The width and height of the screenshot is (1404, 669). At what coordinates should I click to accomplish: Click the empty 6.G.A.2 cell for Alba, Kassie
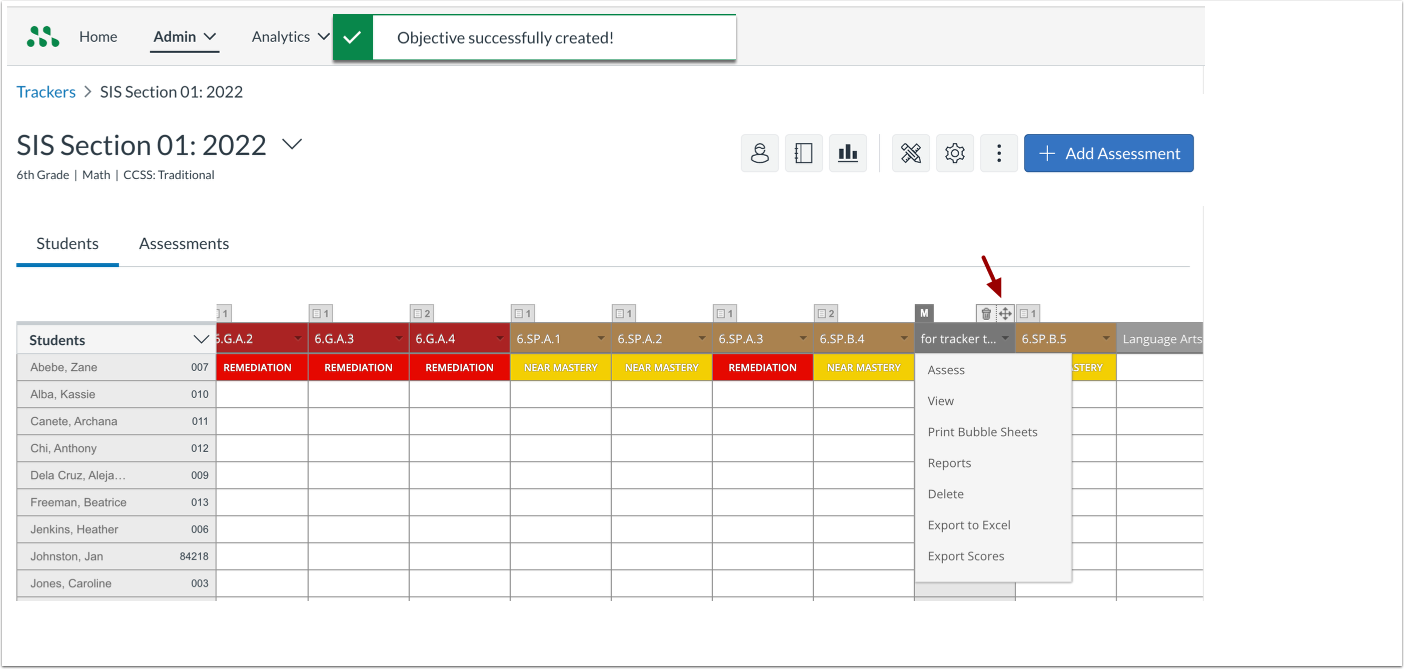[262, 394]
